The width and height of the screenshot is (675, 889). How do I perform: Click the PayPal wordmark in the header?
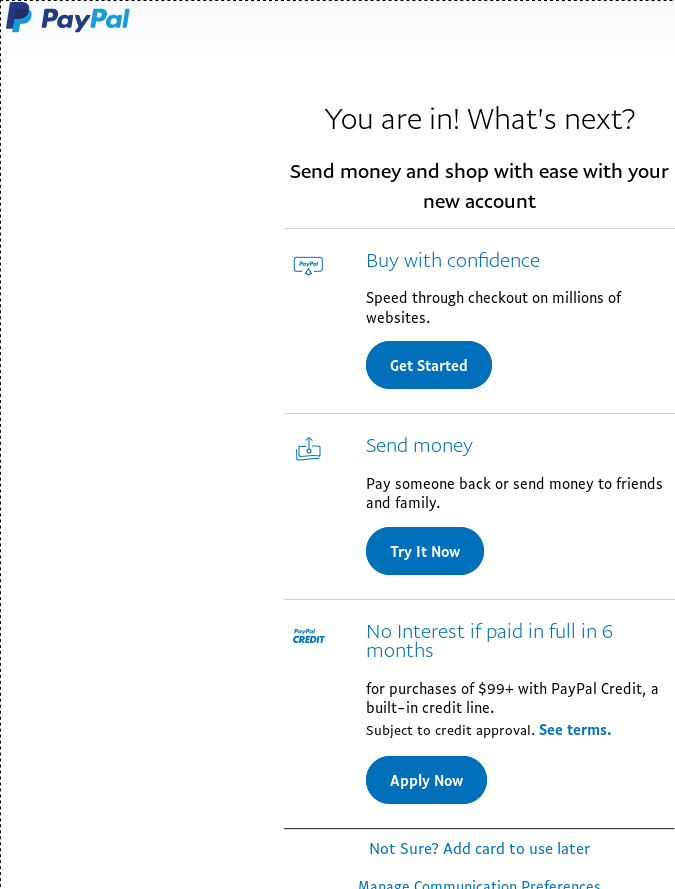click(x=86, y=19)
